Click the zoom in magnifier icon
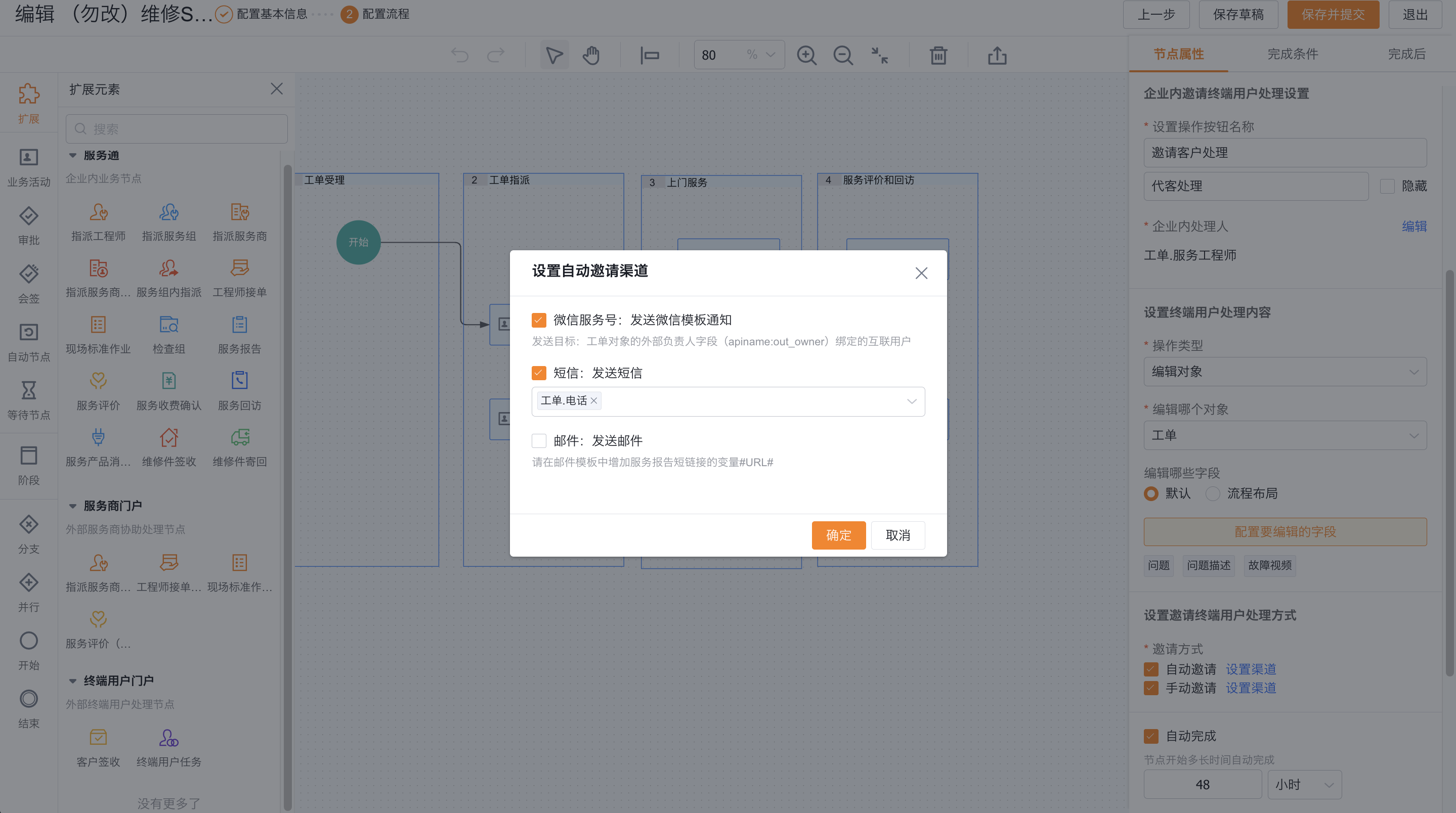The width and height of the screenshot is (1456, 813). tap(806, 56)
